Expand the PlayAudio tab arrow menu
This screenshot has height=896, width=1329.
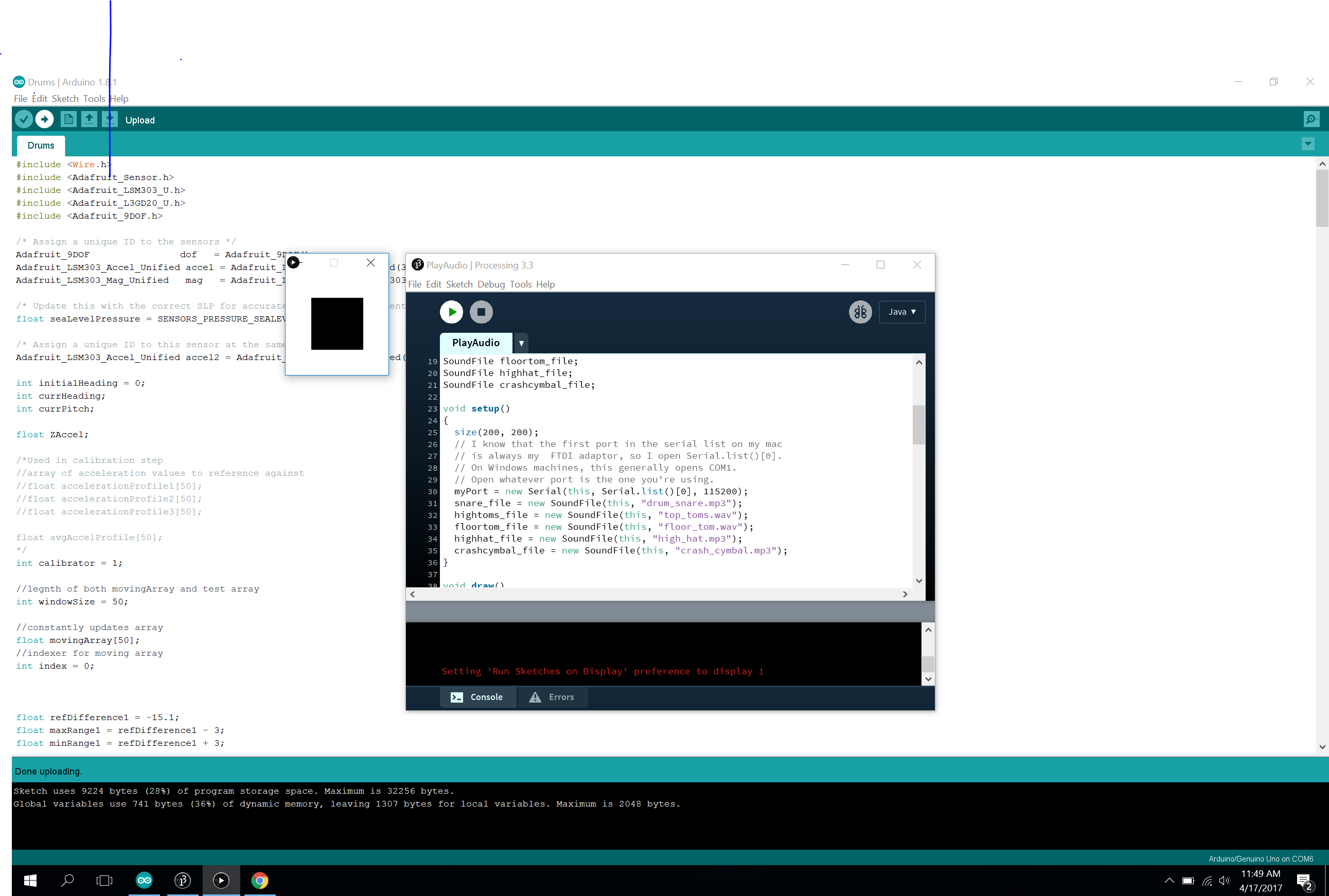[521, 344]
